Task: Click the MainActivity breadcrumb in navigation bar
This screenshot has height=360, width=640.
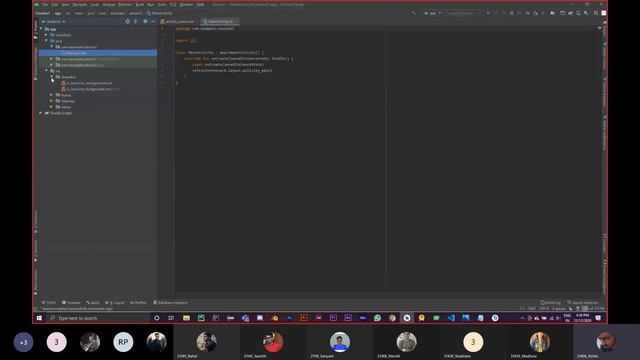Action: 160,13
